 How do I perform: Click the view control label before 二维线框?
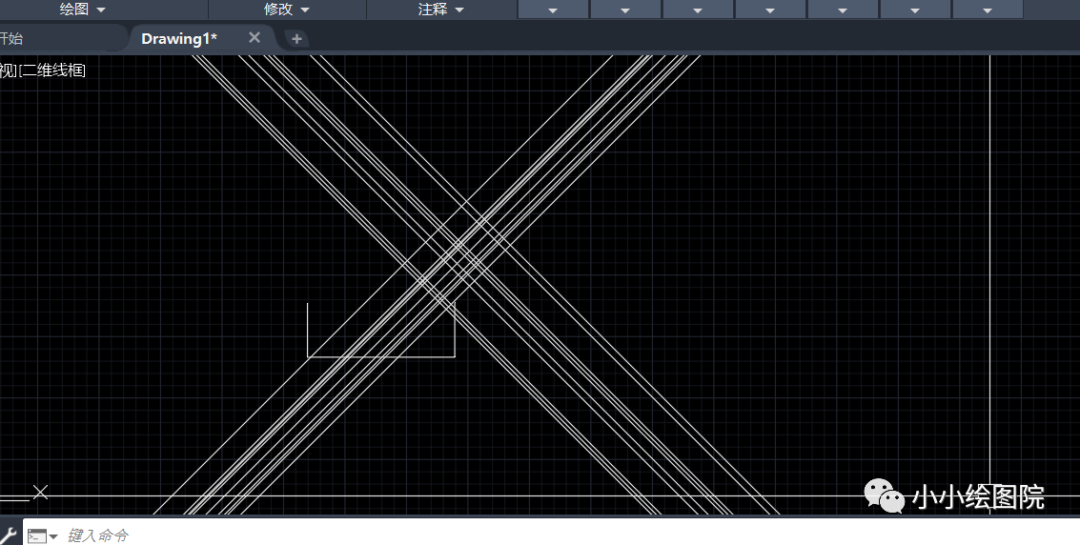point(7,70)
